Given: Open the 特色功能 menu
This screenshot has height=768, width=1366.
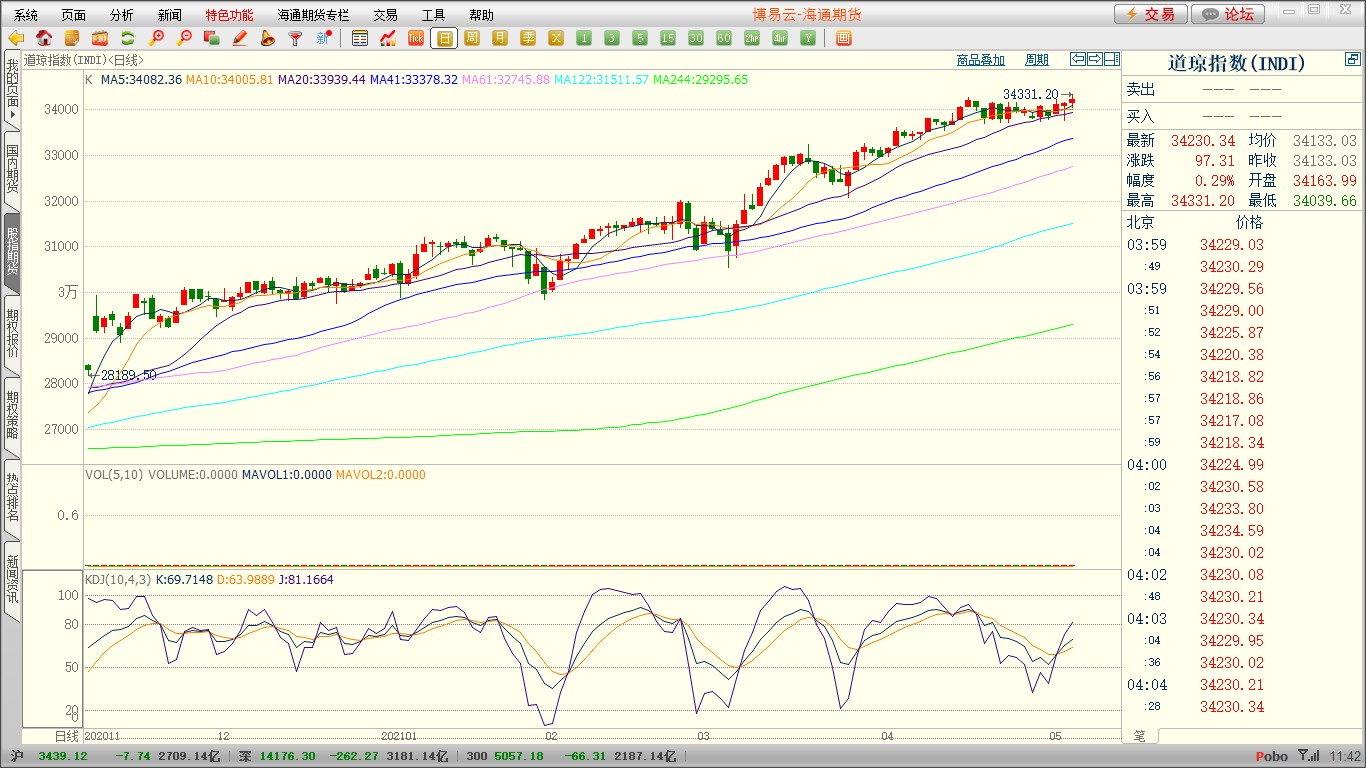Looking at the screenshot, I should (x=229, y=15).
